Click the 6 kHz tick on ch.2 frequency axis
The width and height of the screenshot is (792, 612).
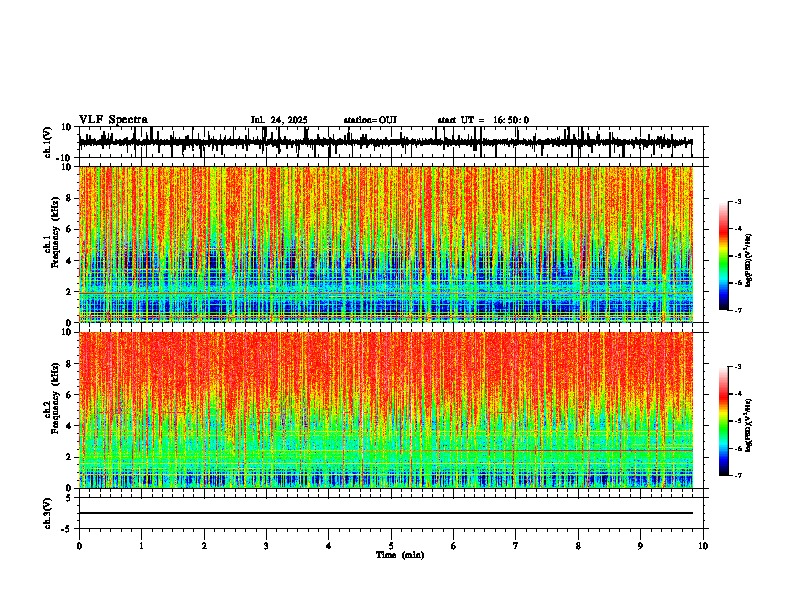69,395
